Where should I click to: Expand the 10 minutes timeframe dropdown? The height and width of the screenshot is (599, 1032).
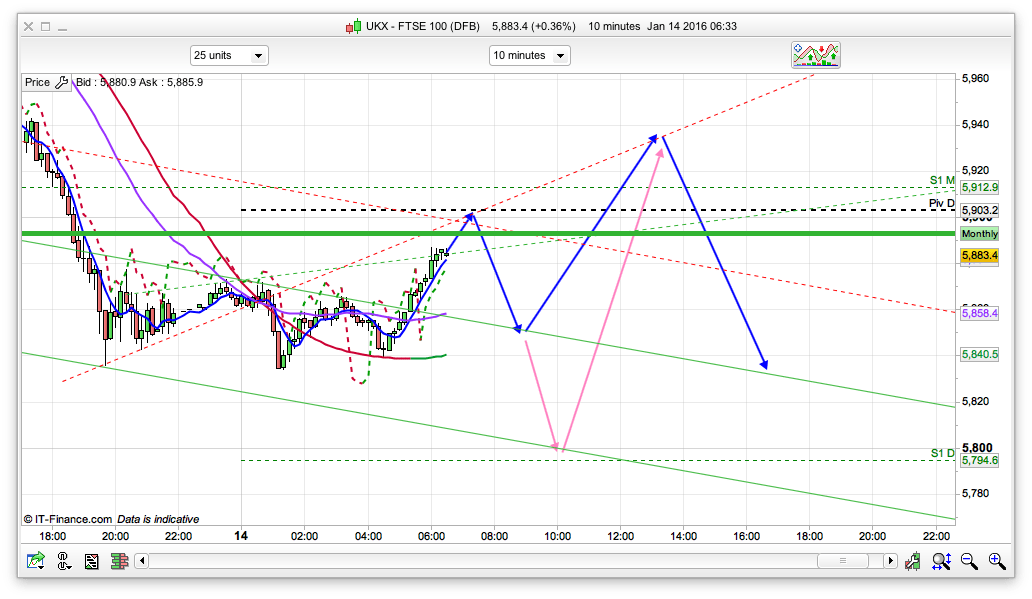coord(529,55)
